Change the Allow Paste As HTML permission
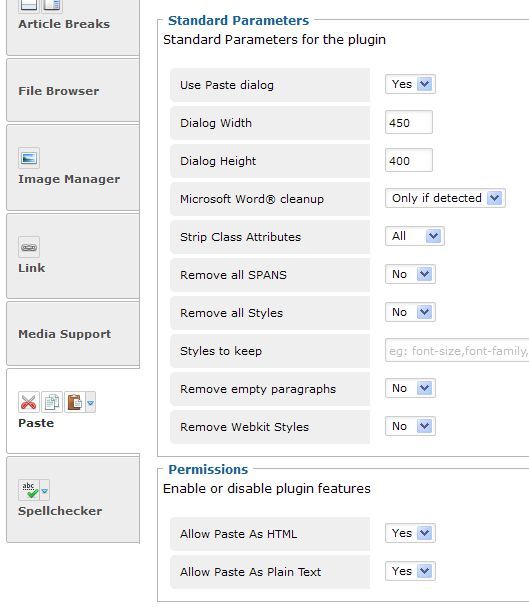 click(410, 533)
